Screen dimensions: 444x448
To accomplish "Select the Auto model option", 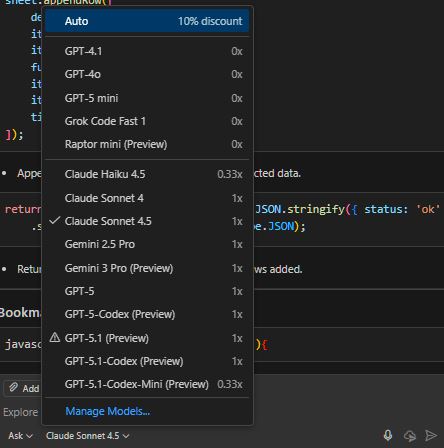I will [x=147, y=21].
